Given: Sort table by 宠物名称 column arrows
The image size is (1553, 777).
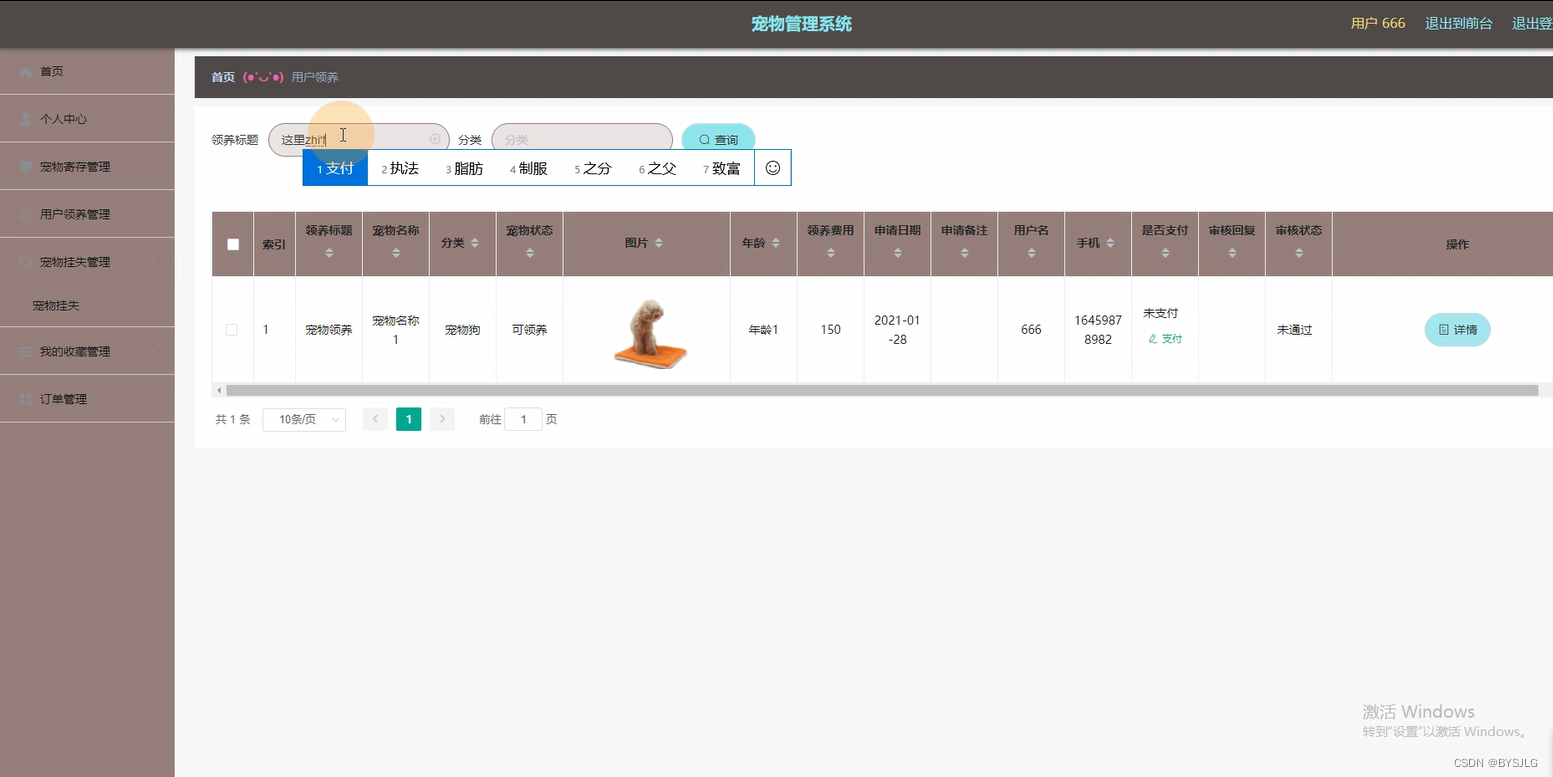Looking at the screenshot, I should coord(396,254).
